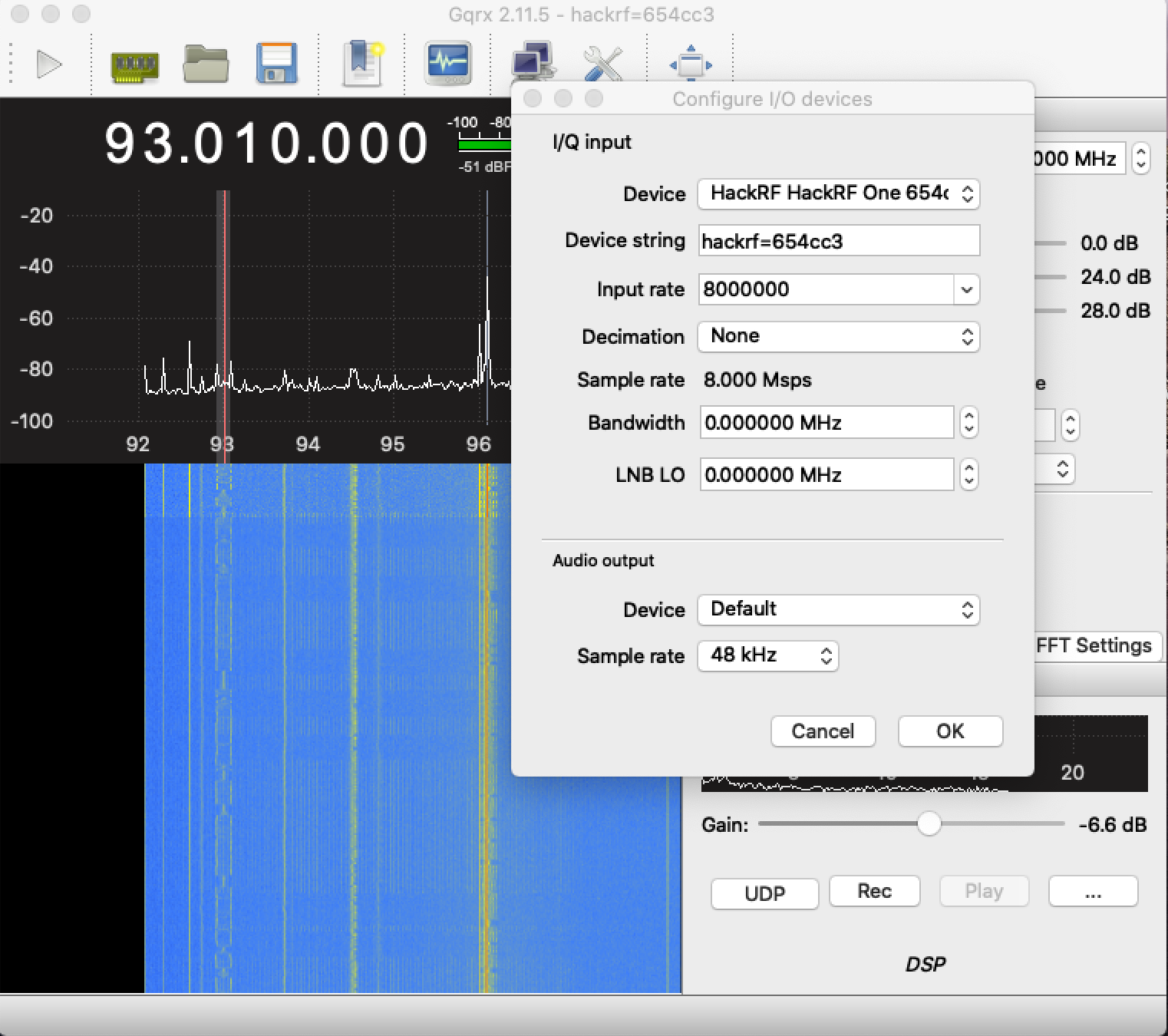Click the networked computers remote control icon
1168x1036 pixels.
(533, 61)
